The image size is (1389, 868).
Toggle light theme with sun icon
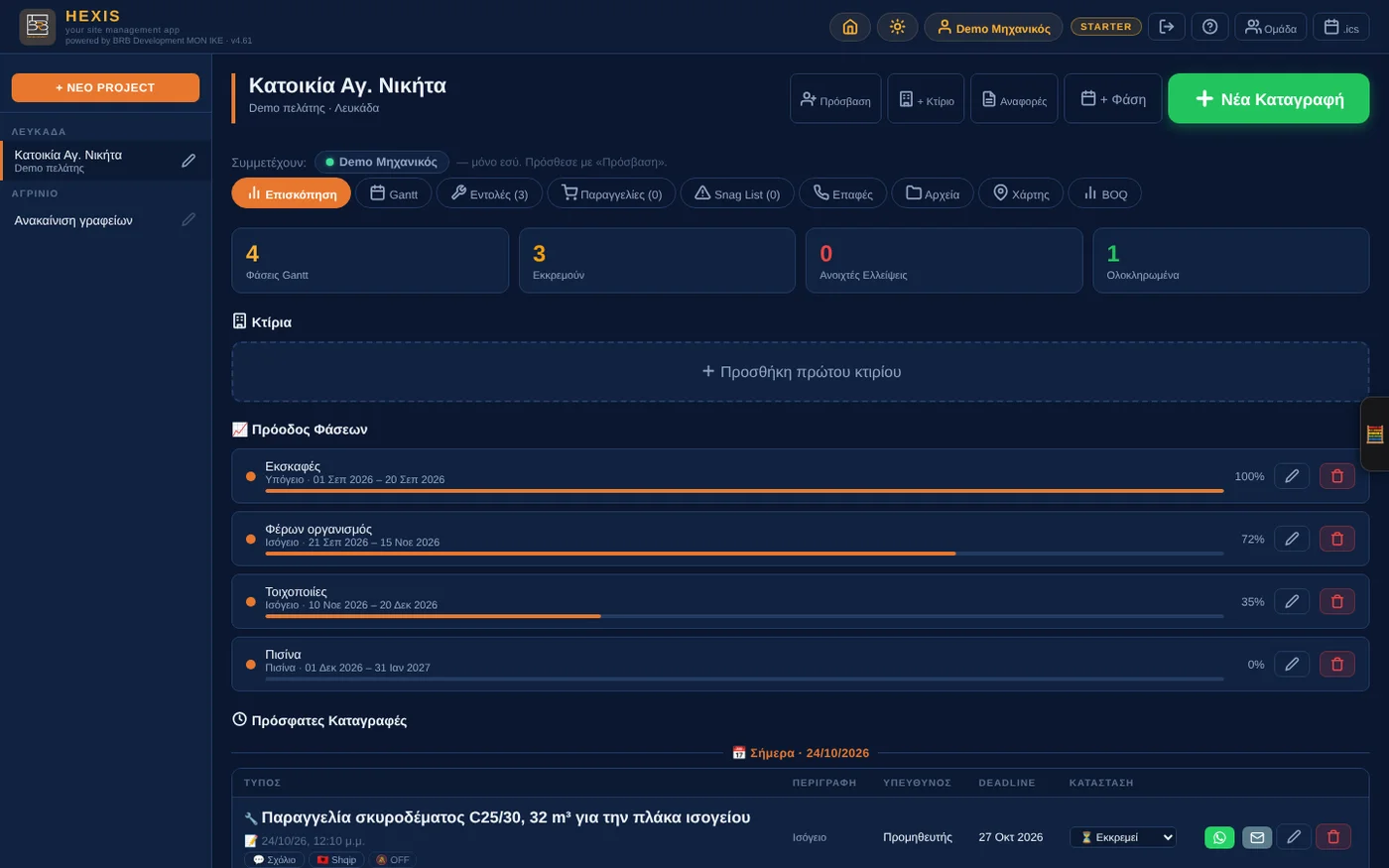(897, 27)
